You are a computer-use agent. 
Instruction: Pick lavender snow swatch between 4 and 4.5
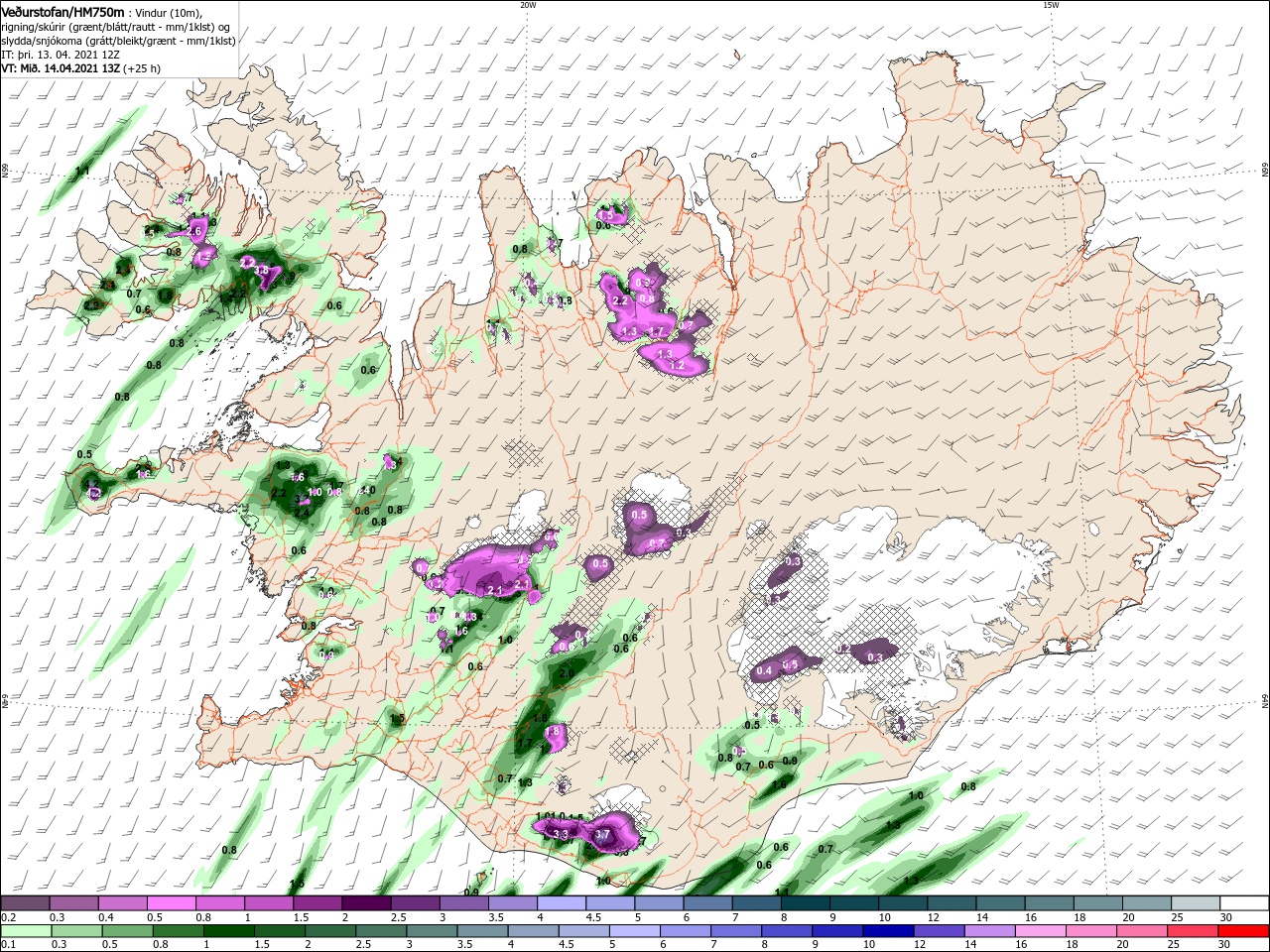[x=562, y=903]
